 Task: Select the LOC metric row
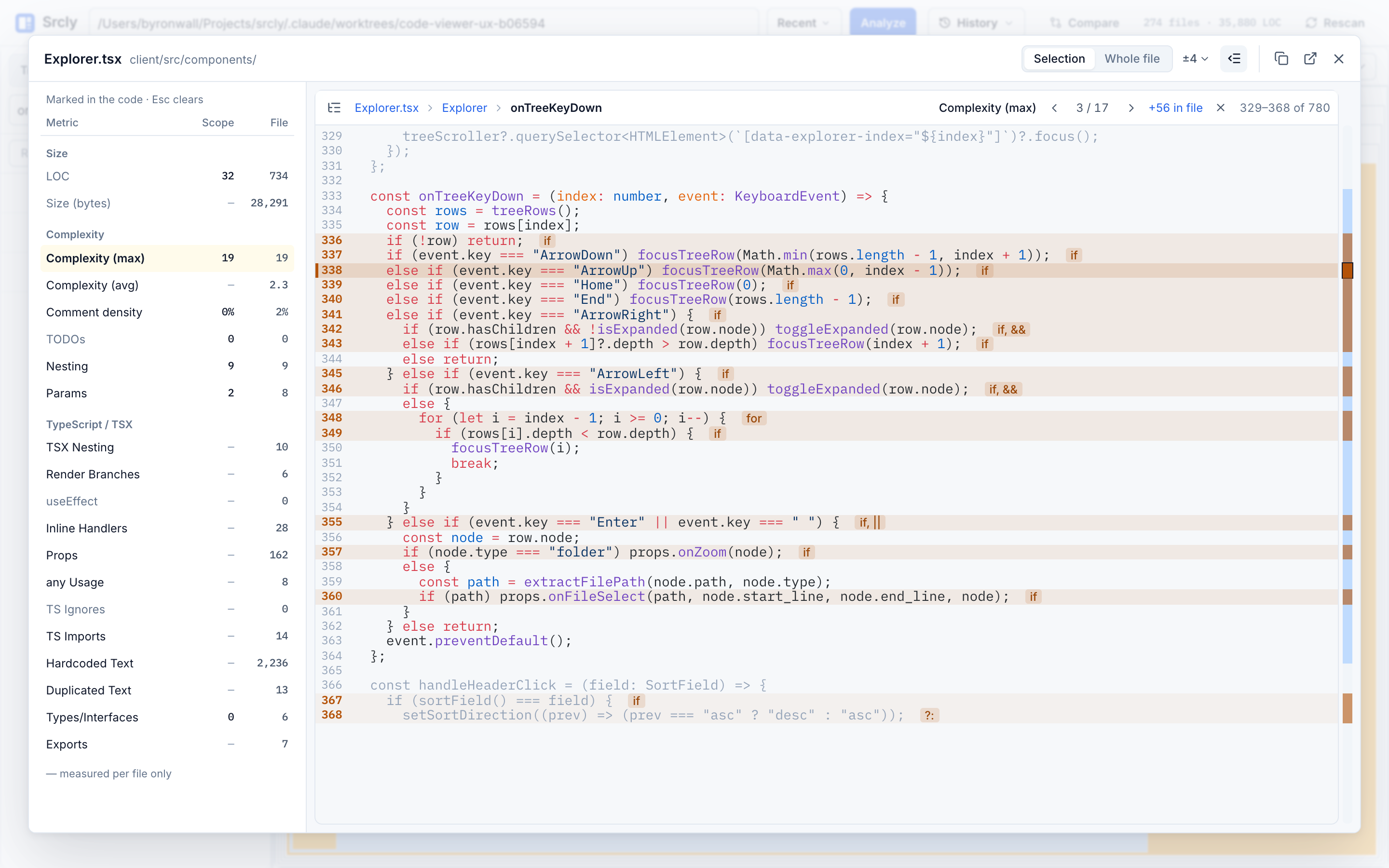click(x=167, y=176)
